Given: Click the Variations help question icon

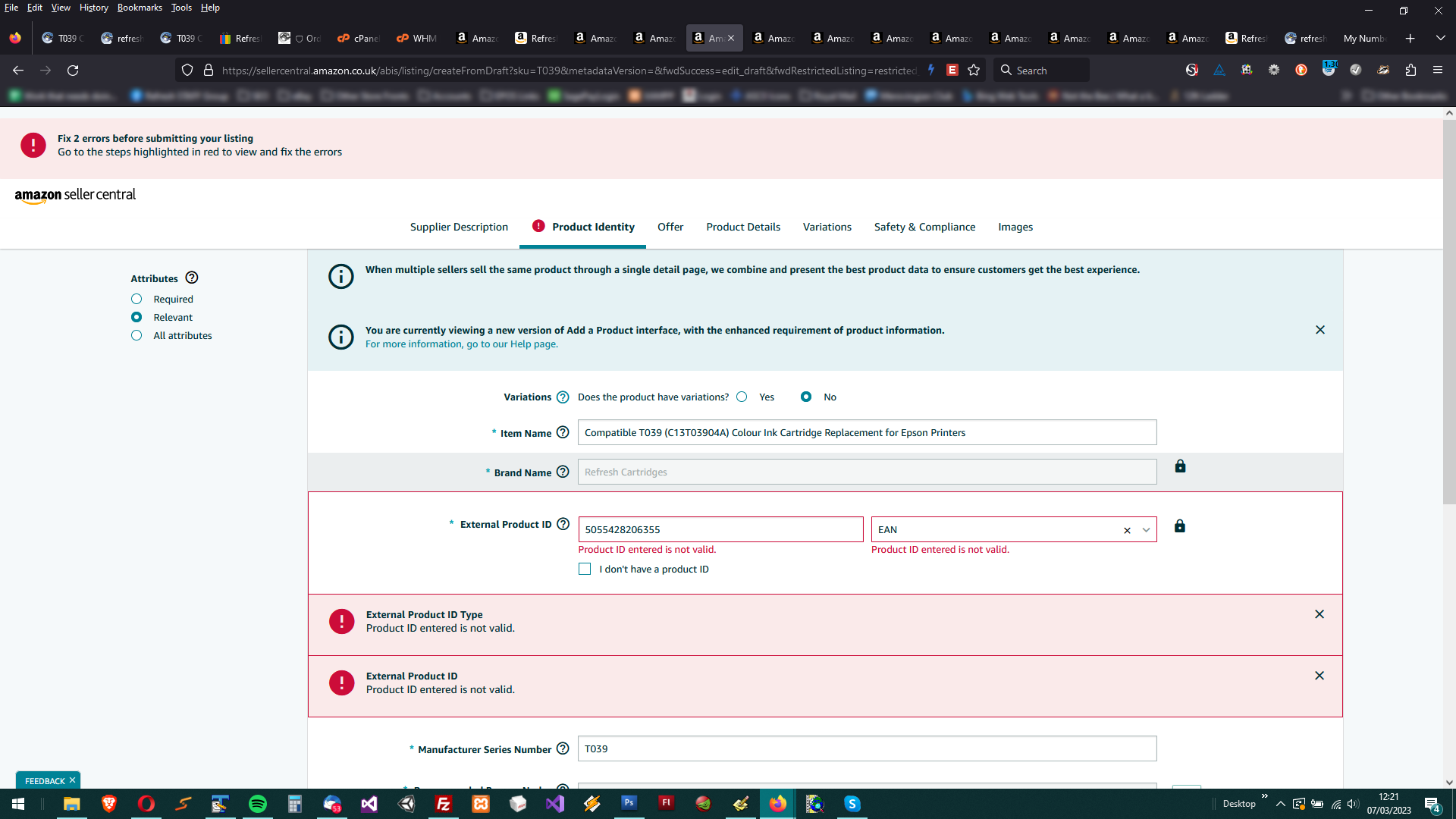Looking at the screenshot, I should (x=563, y=397).
